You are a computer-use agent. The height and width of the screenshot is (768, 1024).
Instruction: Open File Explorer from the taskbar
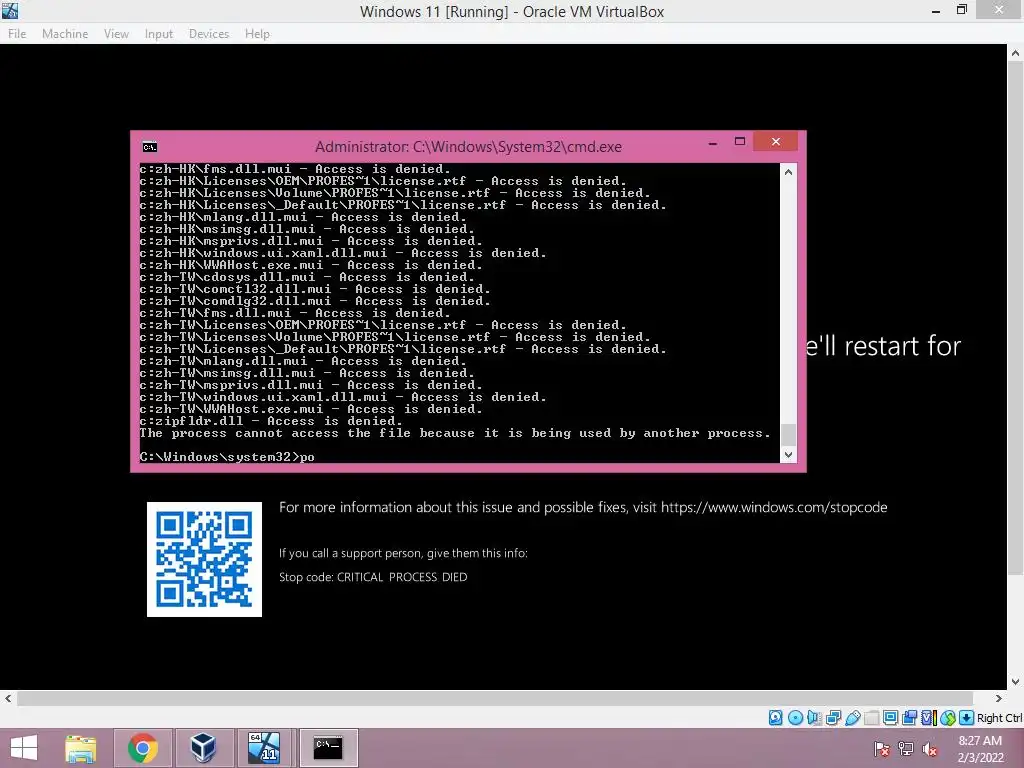tap(81, 748)
